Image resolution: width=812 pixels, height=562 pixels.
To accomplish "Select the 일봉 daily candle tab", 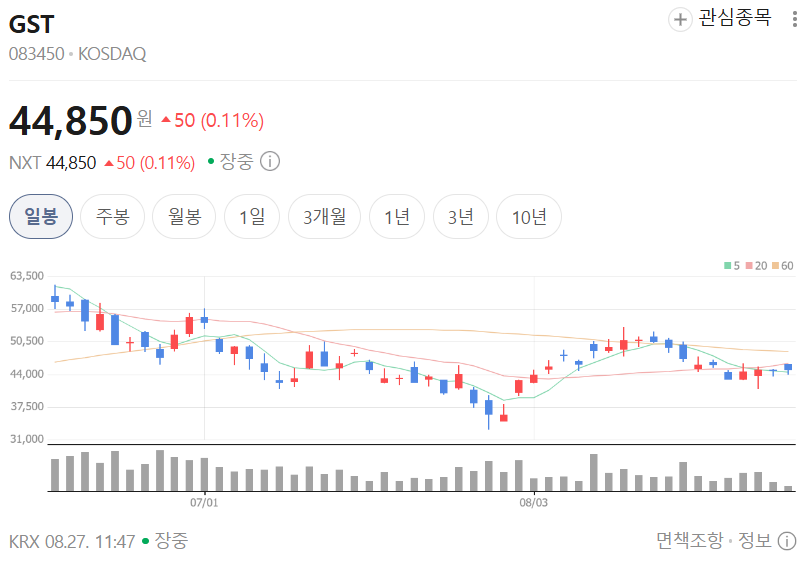I will (41, 217).
